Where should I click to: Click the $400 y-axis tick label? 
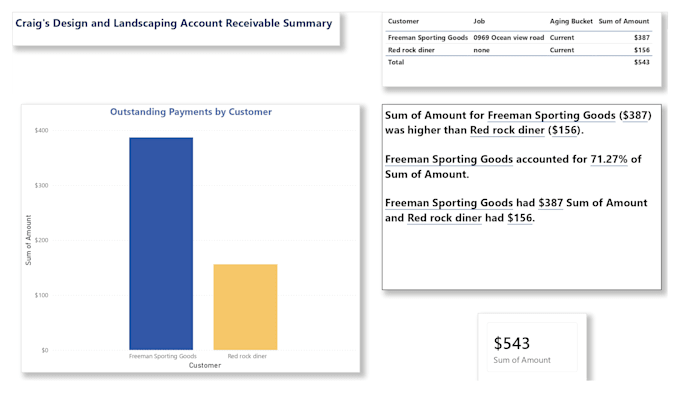[x=42, y=130]
